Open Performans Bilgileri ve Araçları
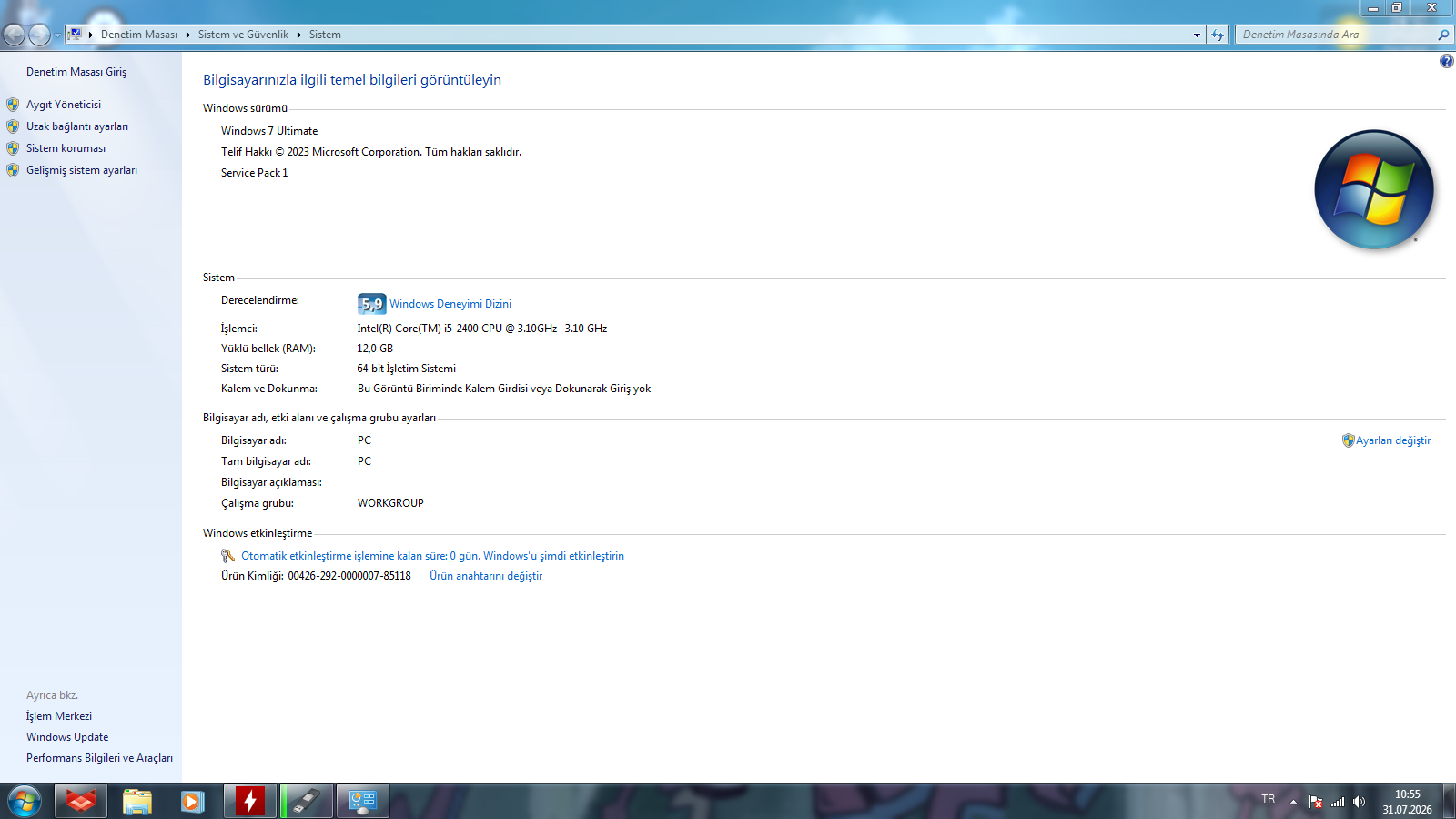 pyautogui.click(x=99, y=758)
